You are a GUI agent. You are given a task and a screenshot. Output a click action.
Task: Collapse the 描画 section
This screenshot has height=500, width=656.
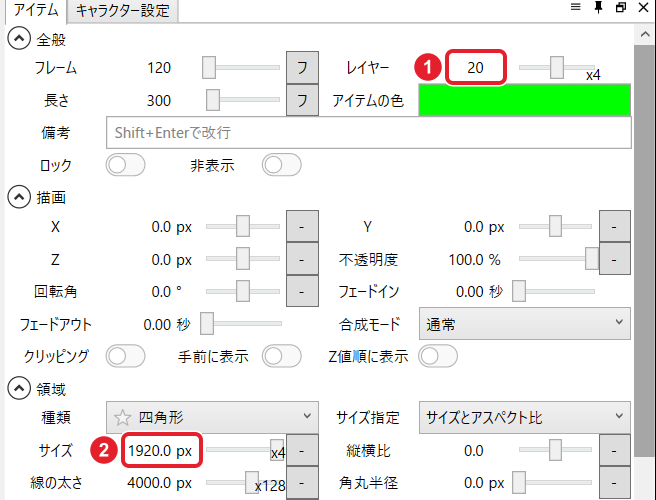(x=19, y=197)
